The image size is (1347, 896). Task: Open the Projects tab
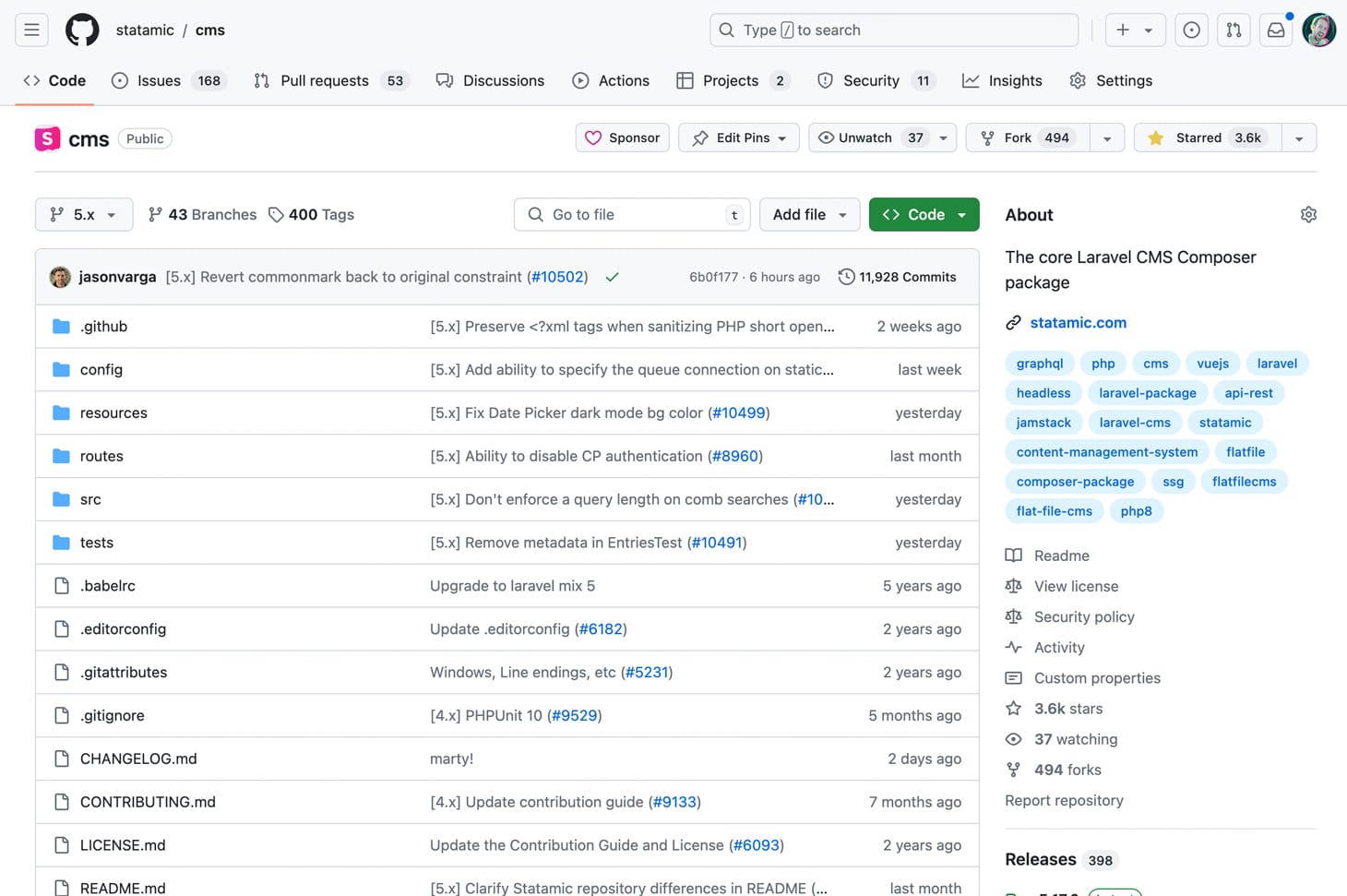735,80
